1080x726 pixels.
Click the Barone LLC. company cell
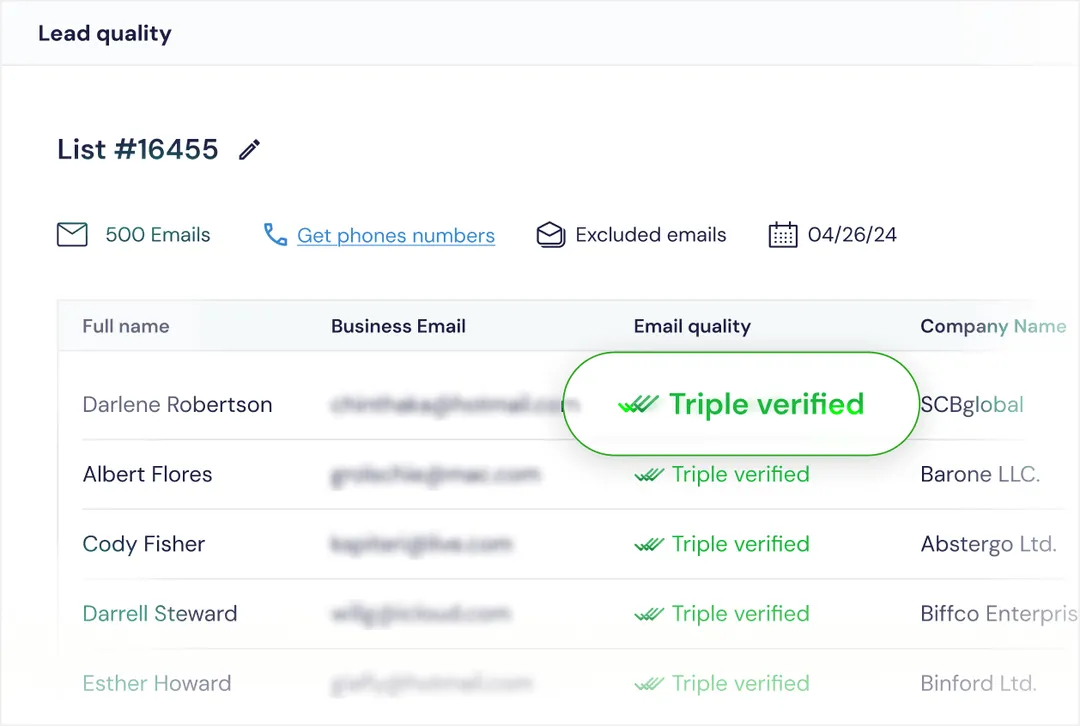tap(980, 474)
